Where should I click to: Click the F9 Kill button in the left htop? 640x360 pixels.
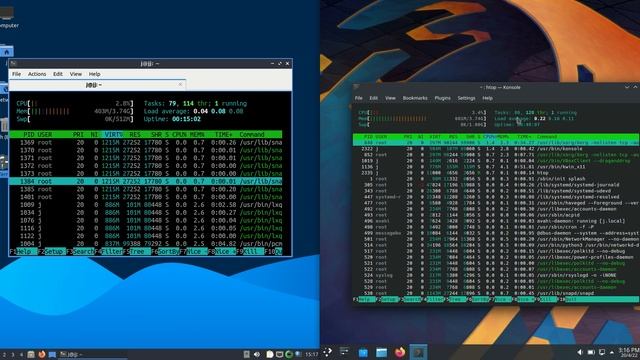pos(250,251)
